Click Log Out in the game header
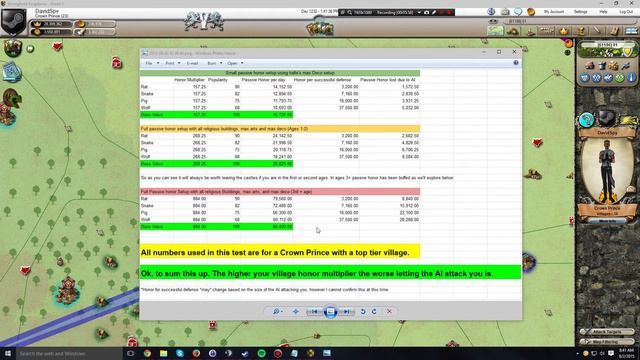The width and height of the screenshot is (640, 360). point(626,12)
